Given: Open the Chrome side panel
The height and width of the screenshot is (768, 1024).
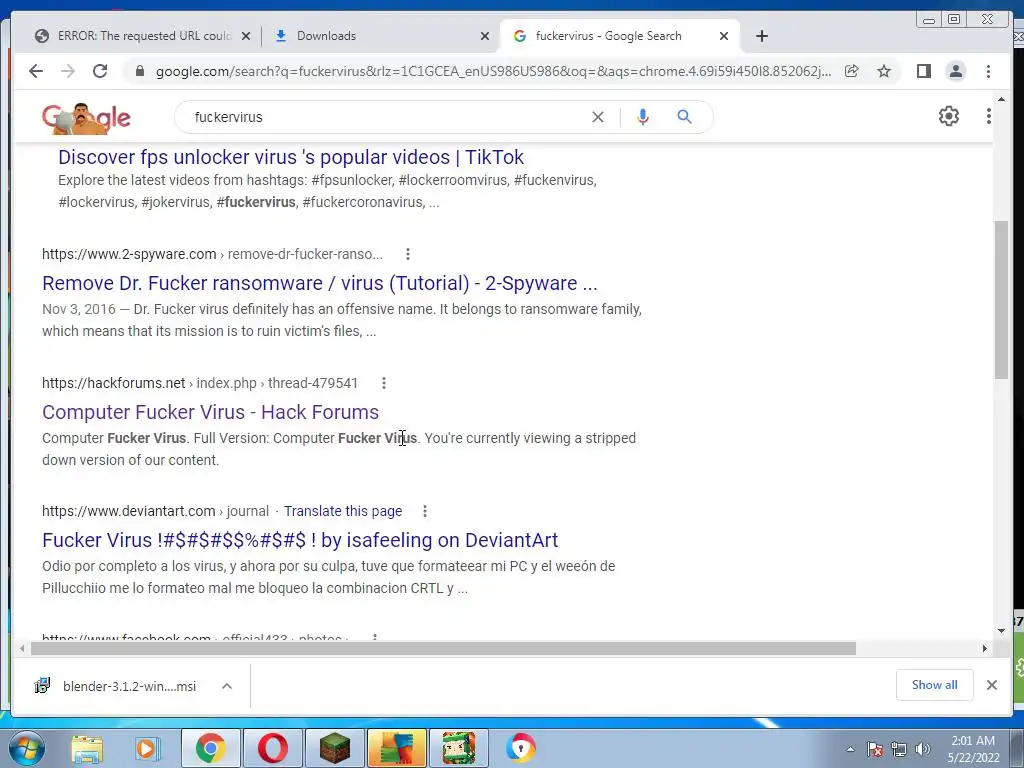Looking at the screenshot, I should 923,71.
